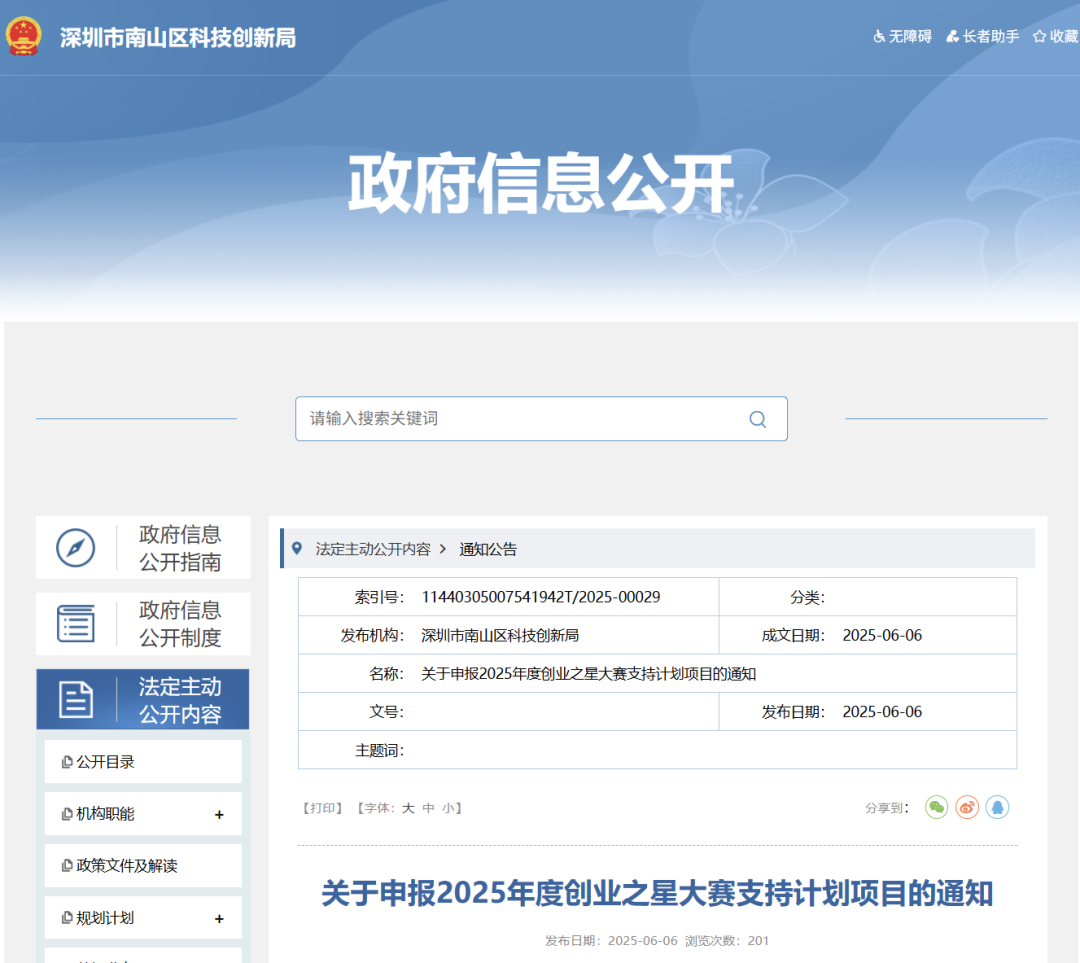The width and height of the screenshot is (1080, 963).
Task: Click 成文日期 value 2025-06-06
Action: (882, 635)
